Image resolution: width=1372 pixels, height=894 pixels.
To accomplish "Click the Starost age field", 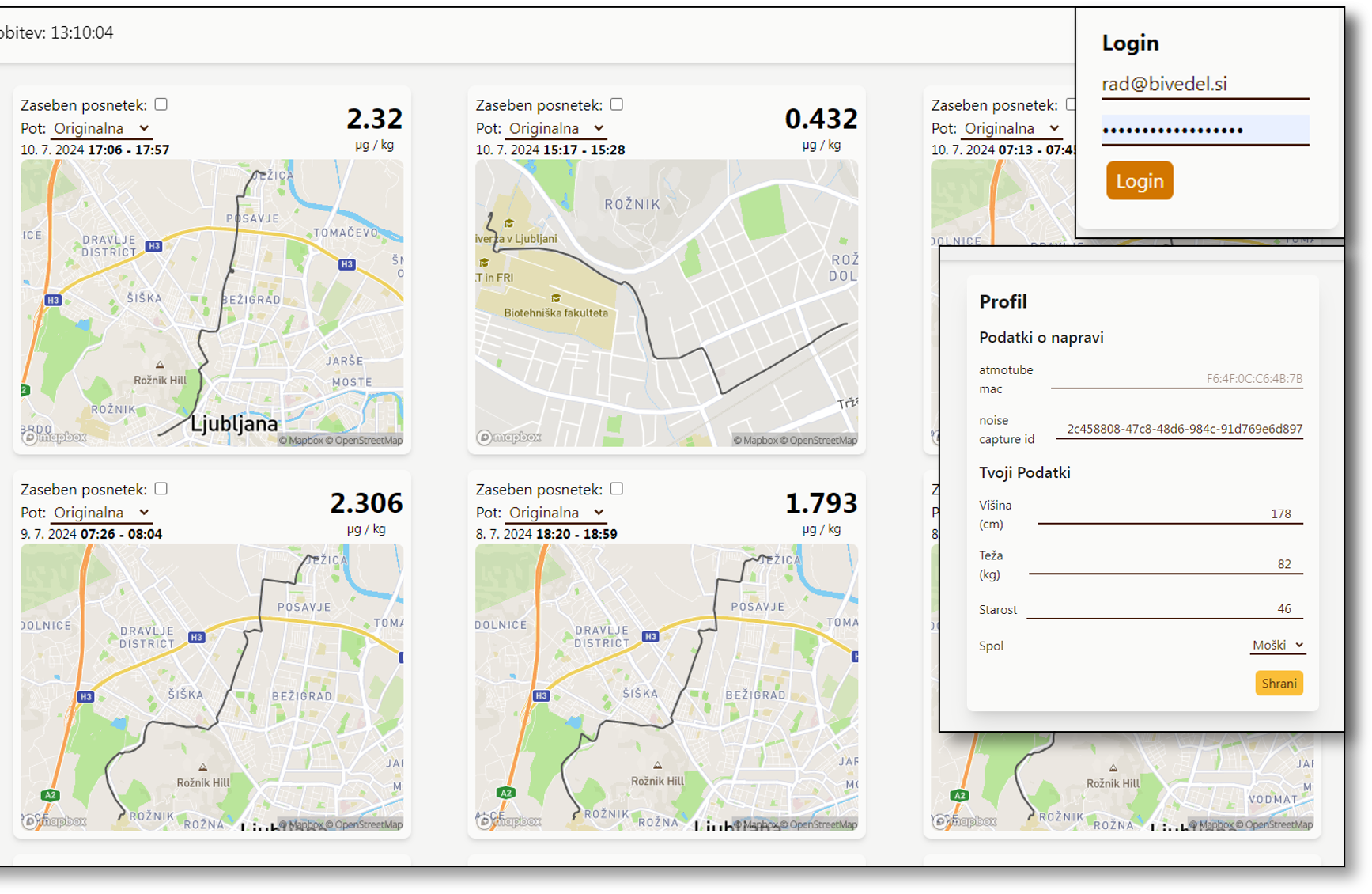I will (1164, 609).
